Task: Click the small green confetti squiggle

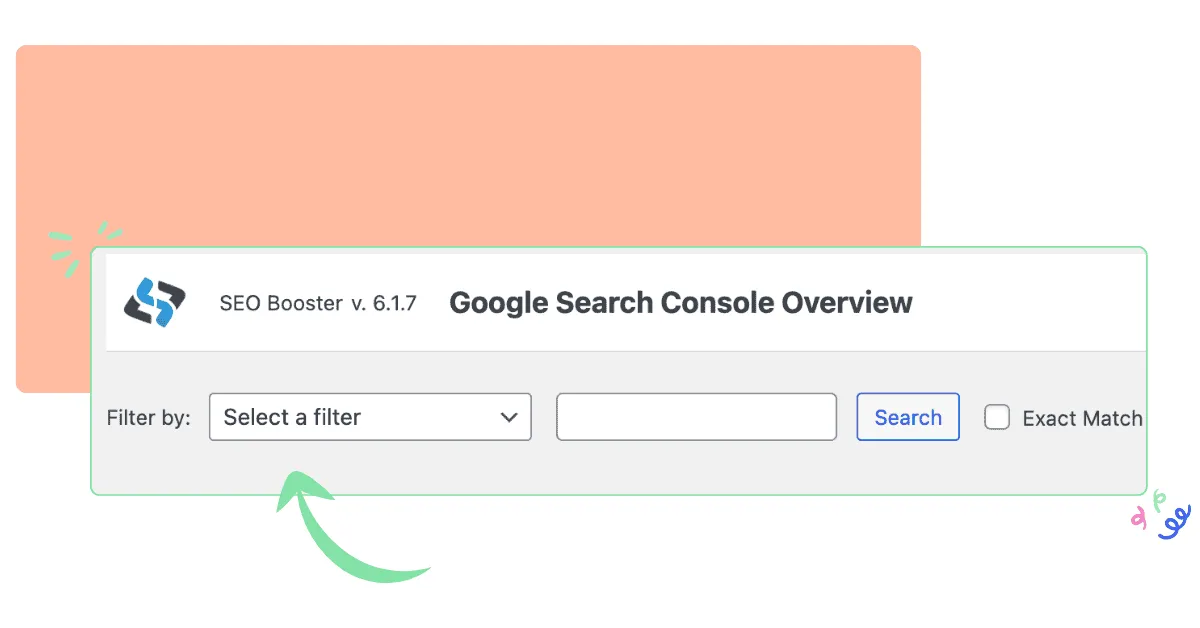Action: click(x=1159, y=499)
